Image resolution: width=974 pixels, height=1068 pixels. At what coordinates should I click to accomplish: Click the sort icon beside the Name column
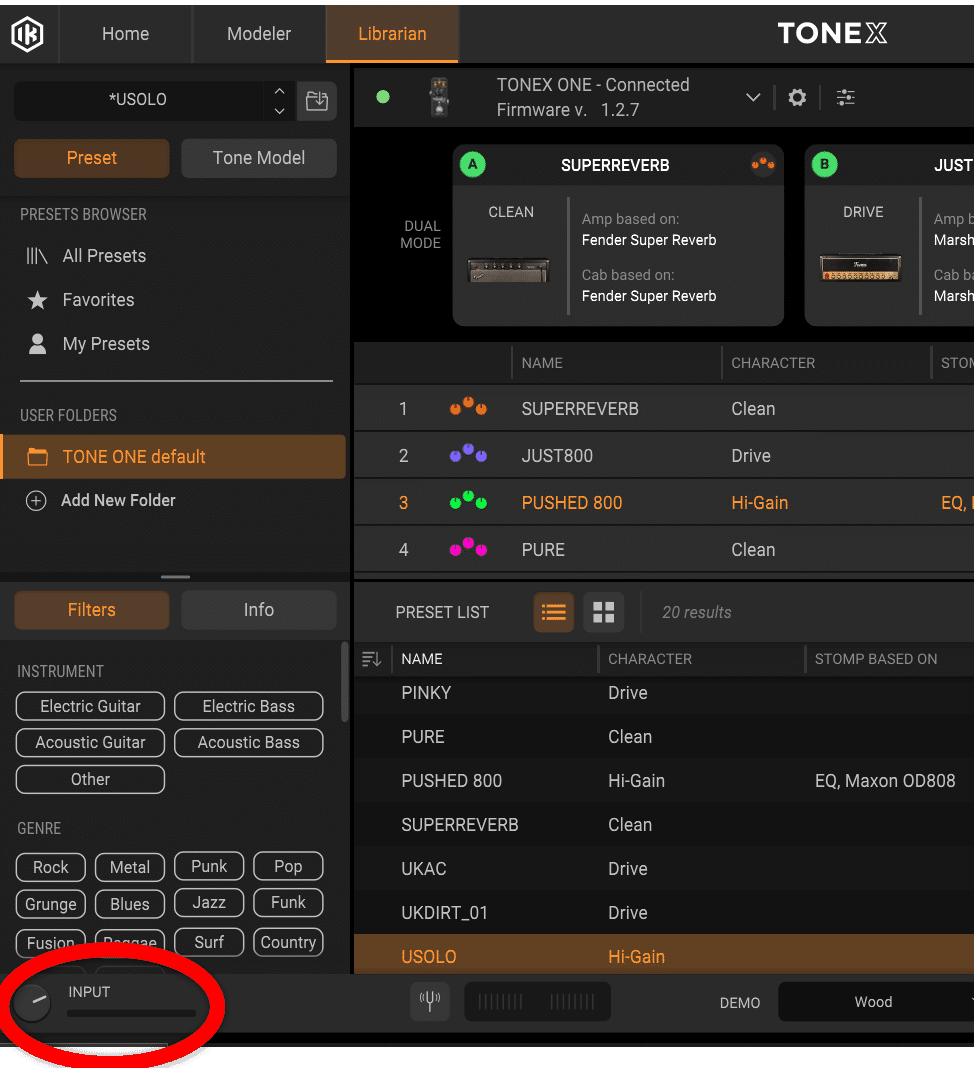[371, 659]
